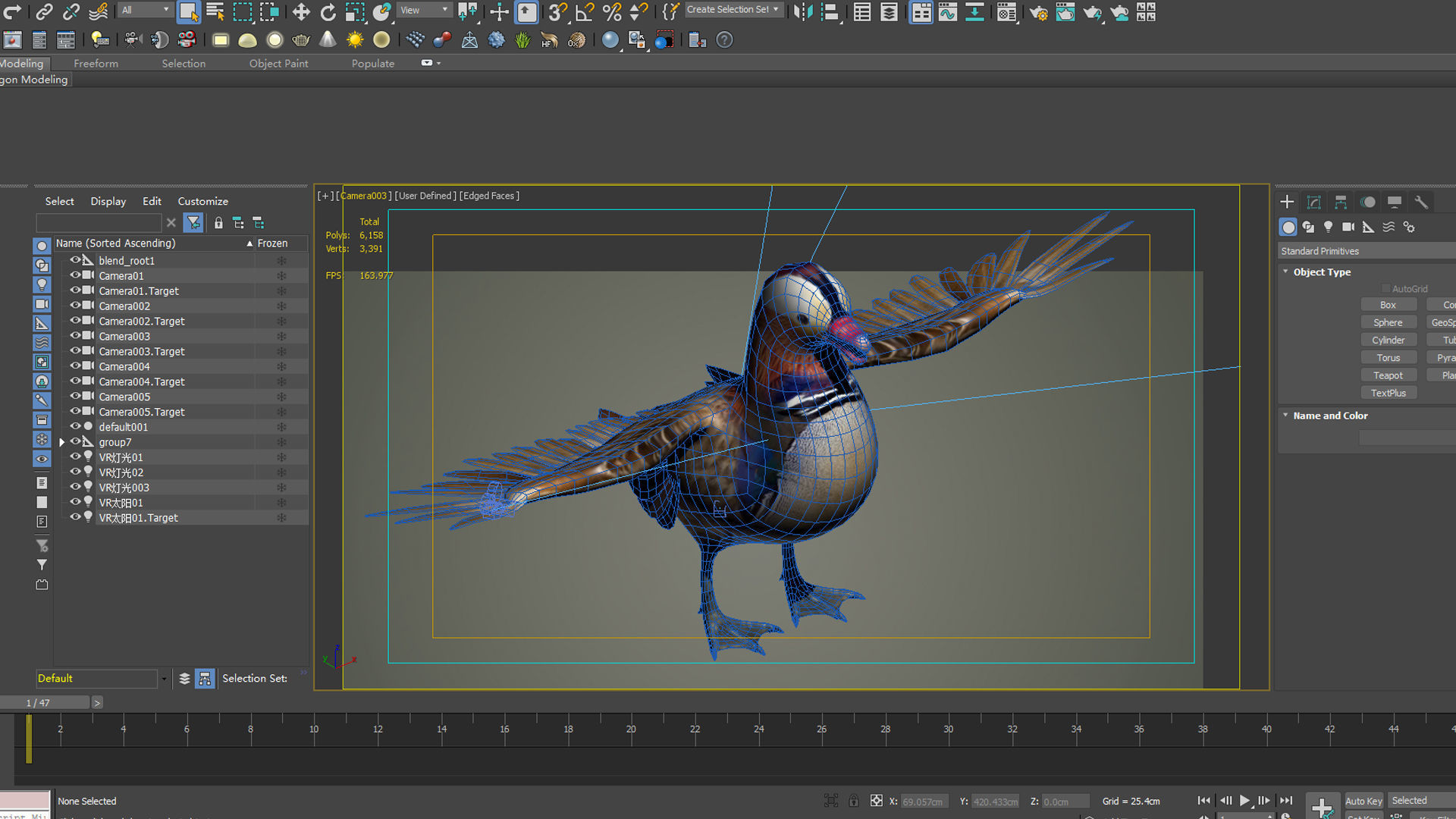Click the Torus primitive button

point(1388,358)
